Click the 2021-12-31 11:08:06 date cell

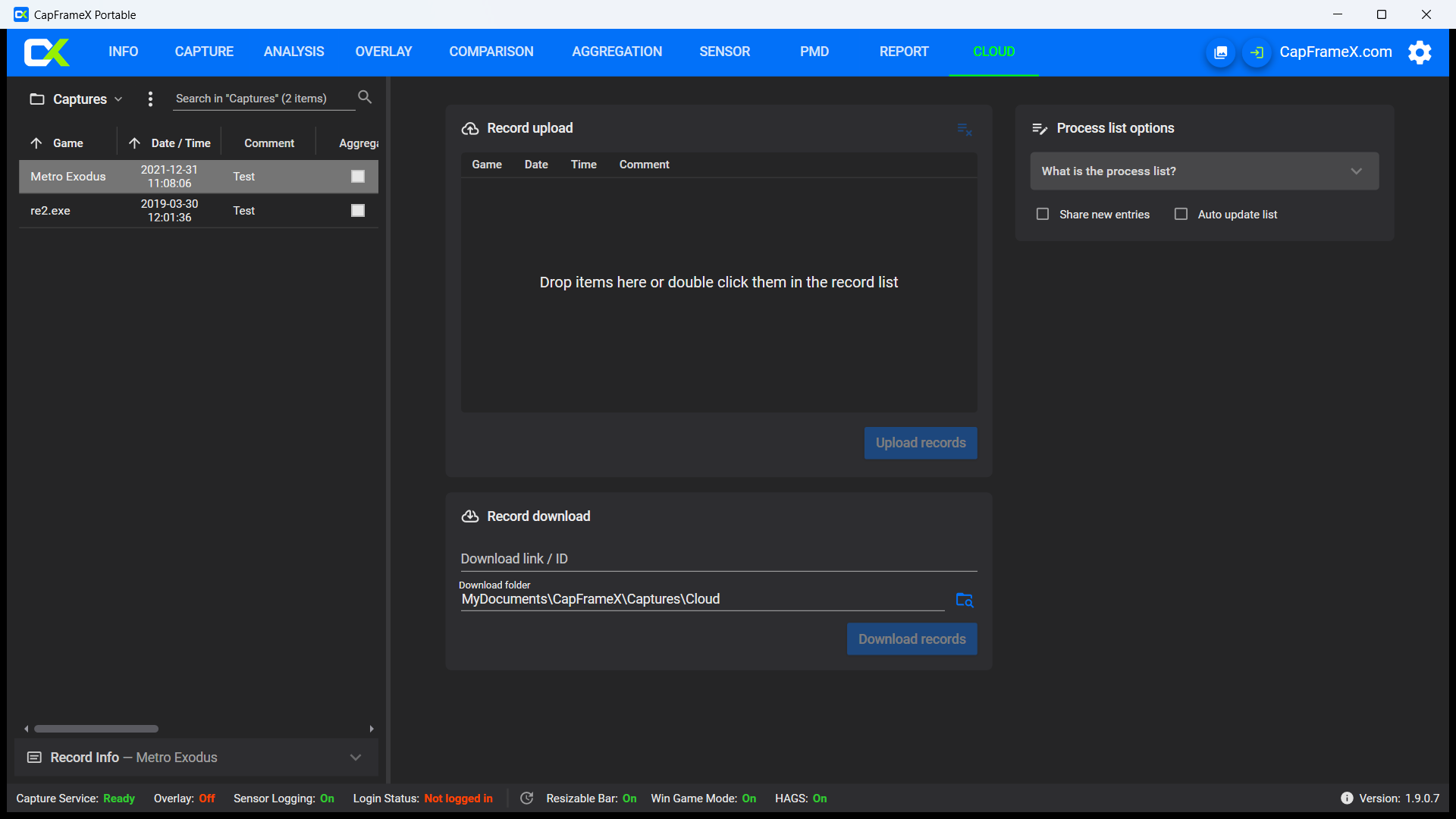pos(169,177)
